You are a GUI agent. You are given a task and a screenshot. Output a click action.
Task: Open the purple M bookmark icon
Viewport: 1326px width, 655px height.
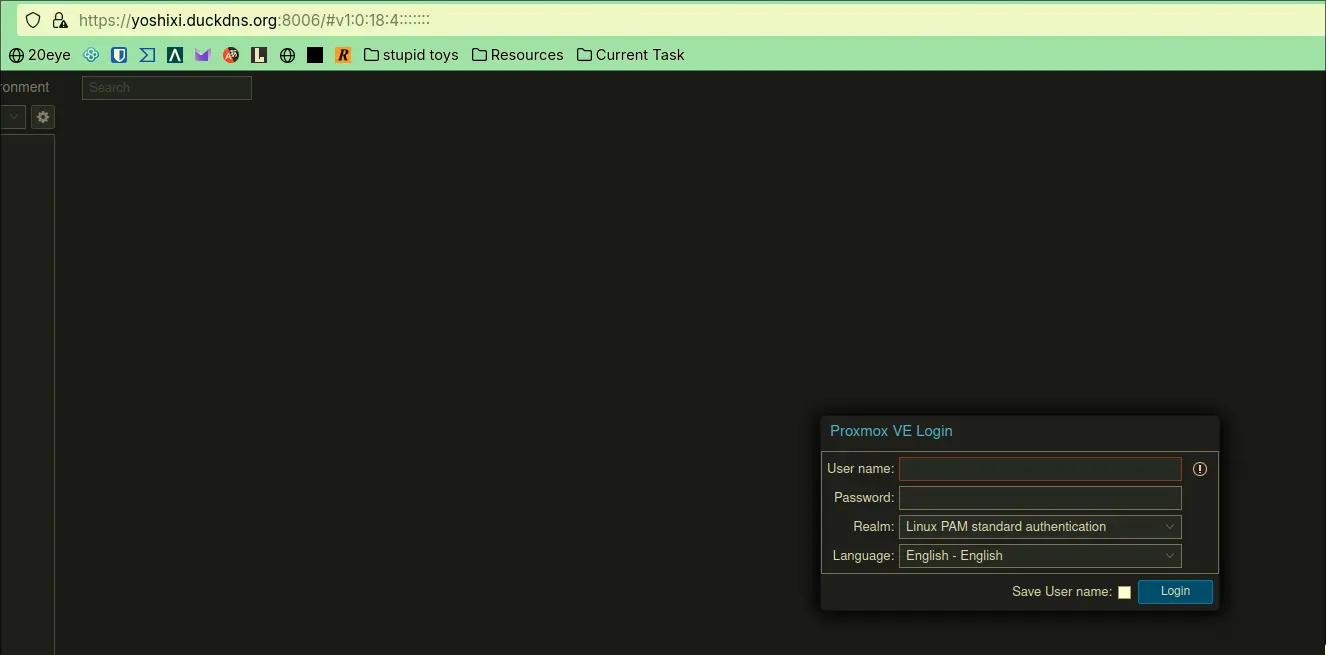click(203, 55)
